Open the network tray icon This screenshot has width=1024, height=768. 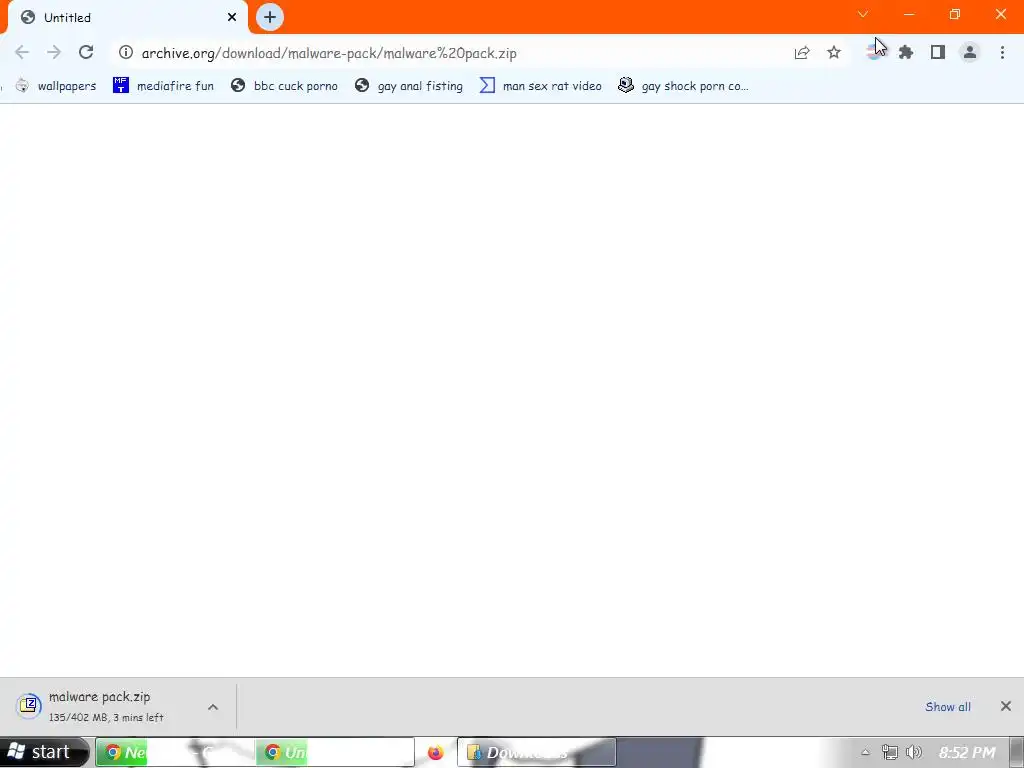pos(889,752)
